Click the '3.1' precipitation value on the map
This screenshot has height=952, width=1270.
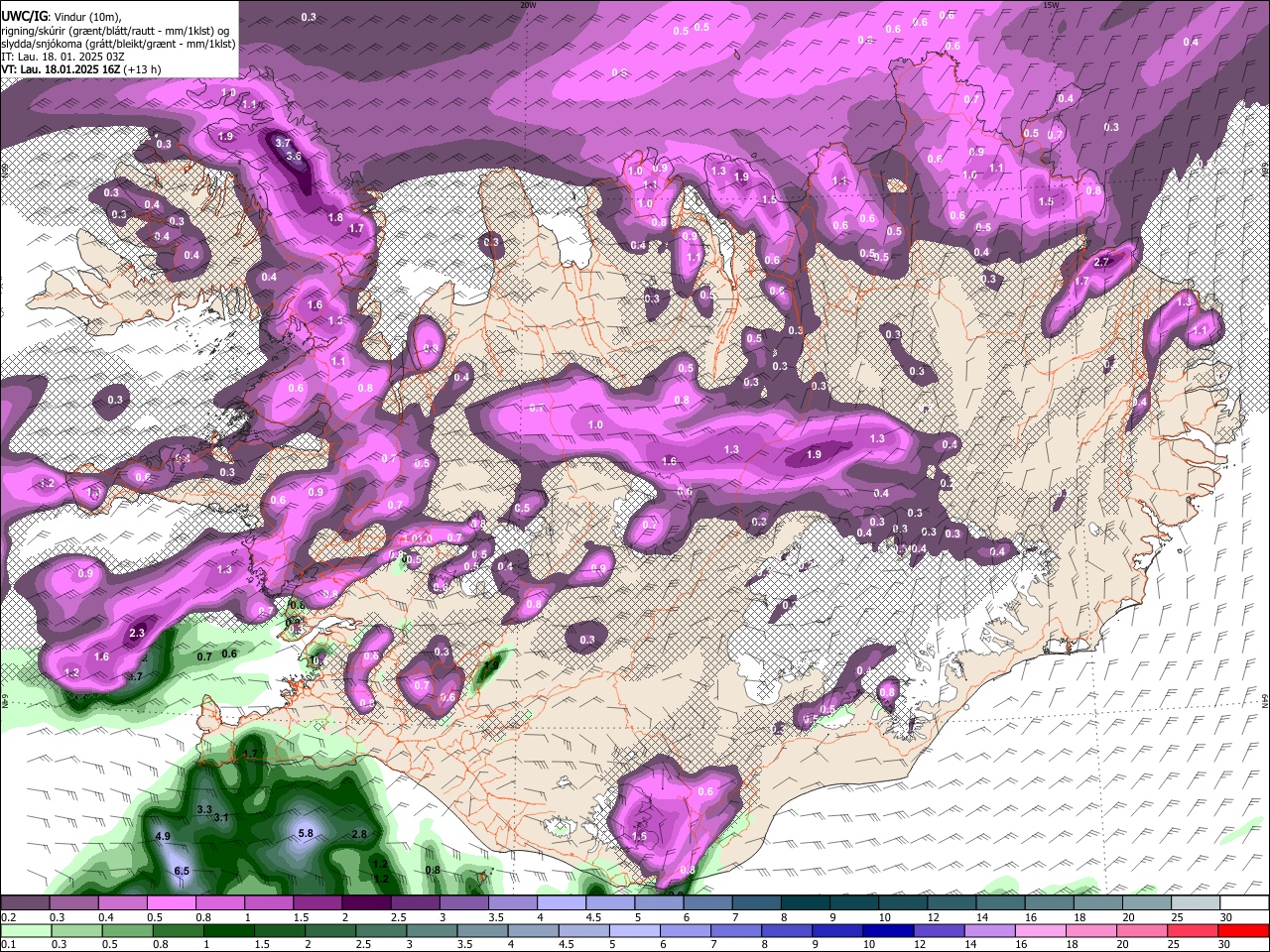(x=221, y=817)
